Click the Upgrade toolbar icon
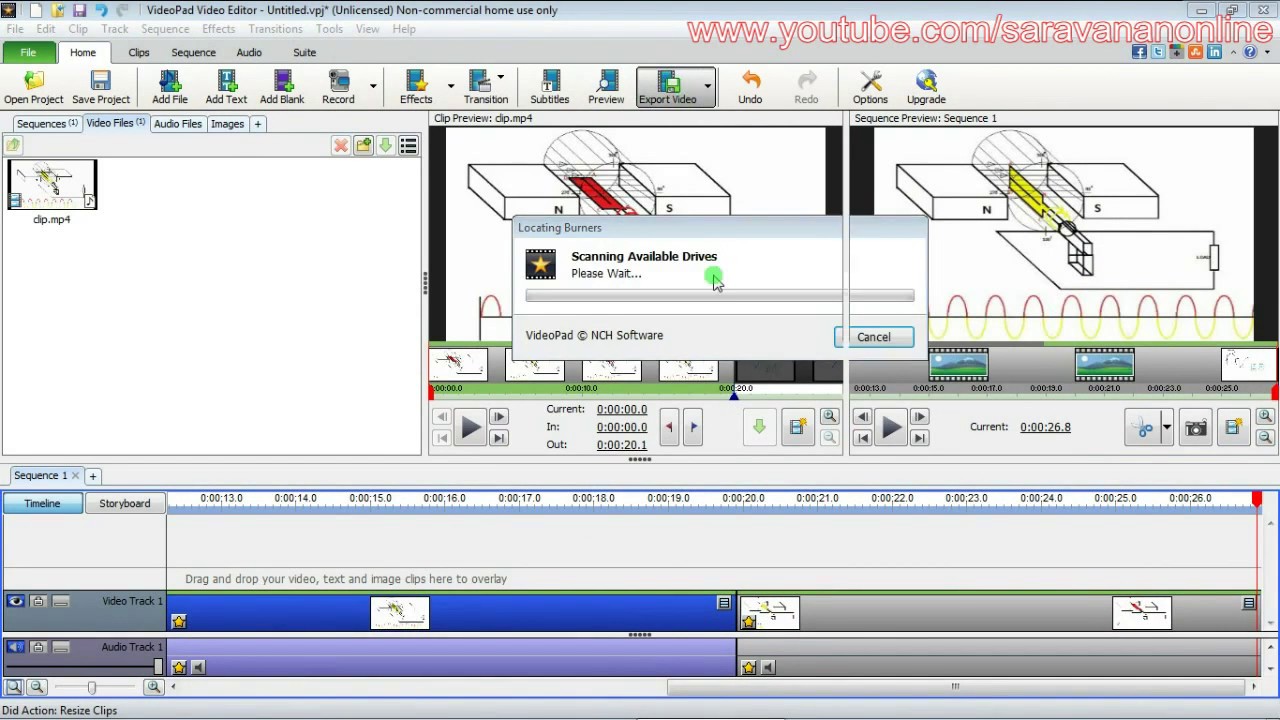Viewport: 1280px width, 720px height. click(x=926, y=88)
